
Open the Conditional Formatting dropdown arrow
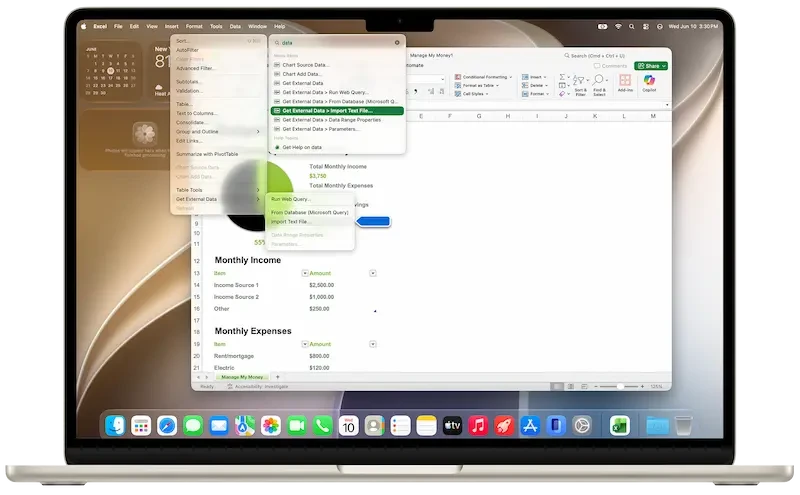(510, 77)
